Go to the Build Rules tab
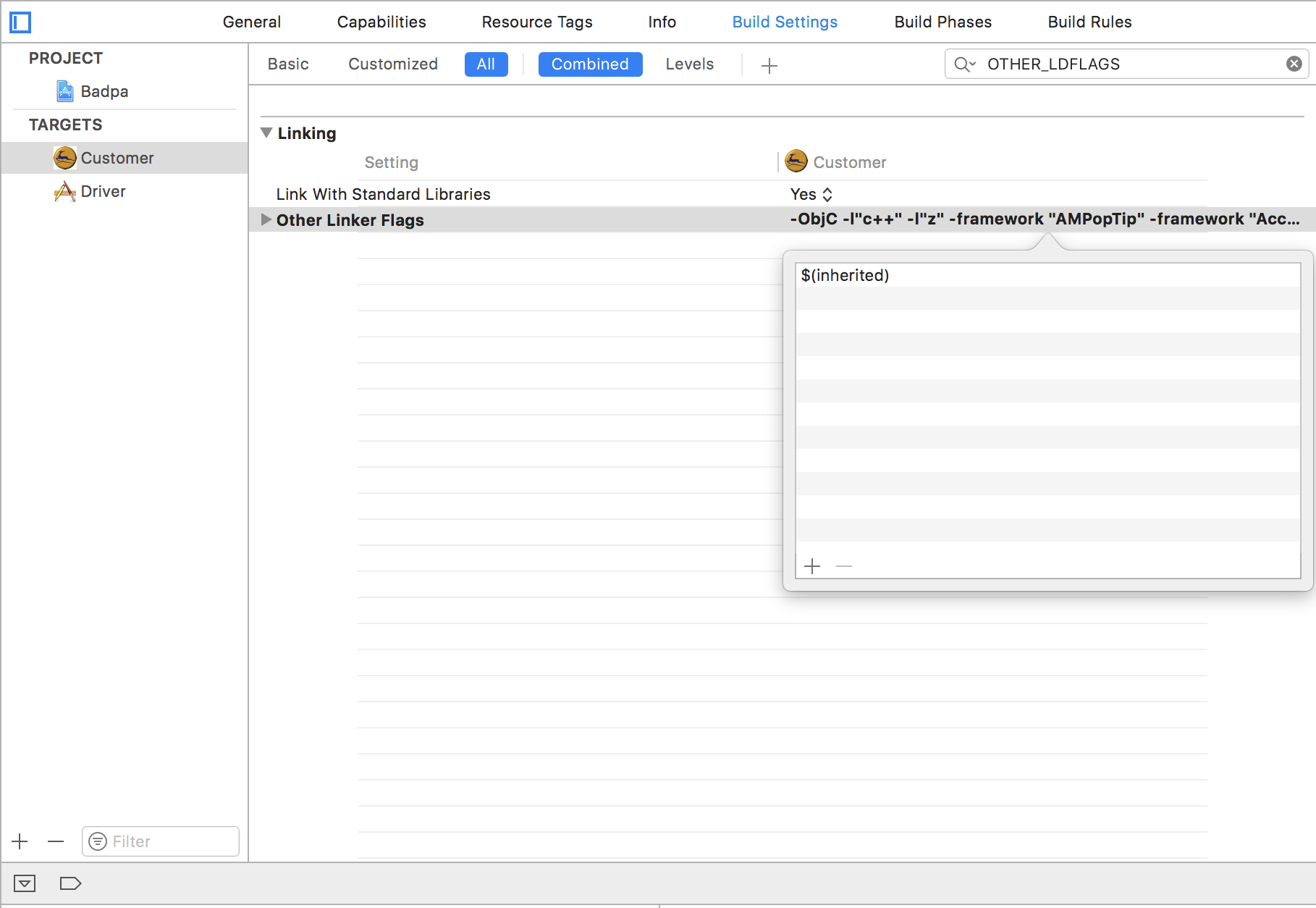 1089,22
